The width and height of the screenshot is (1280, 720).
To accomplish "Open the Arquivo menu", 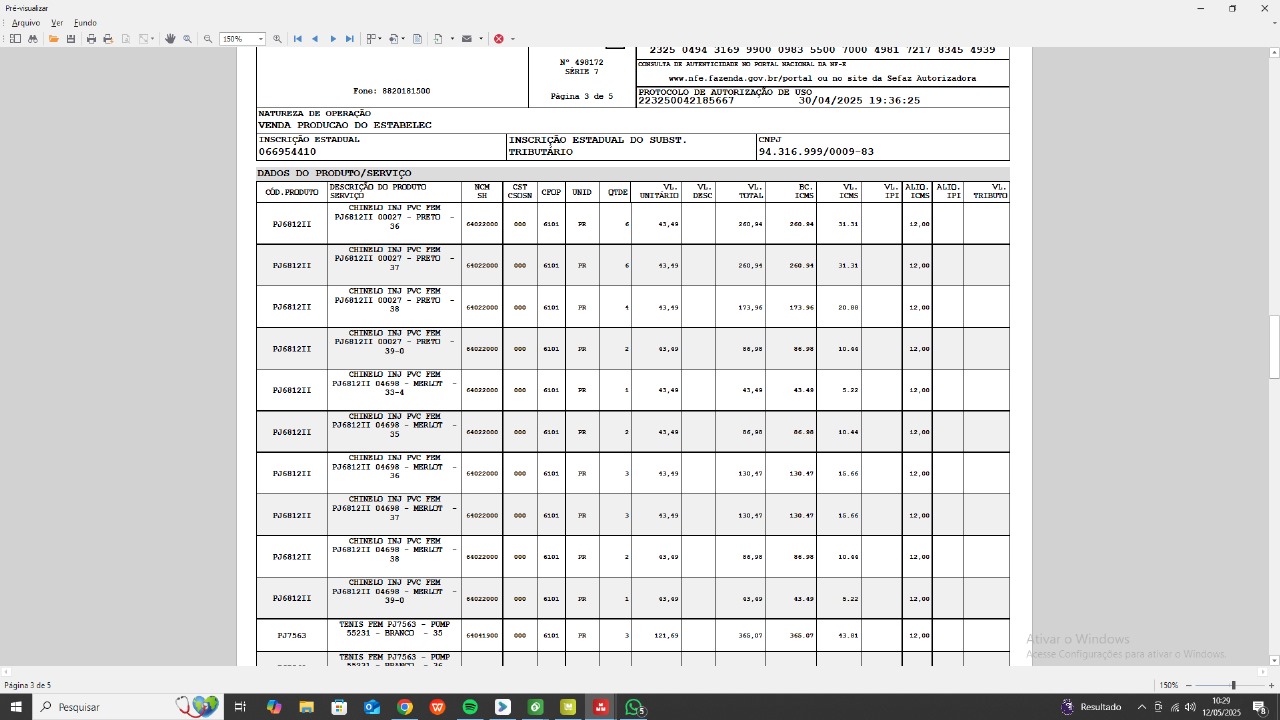I will (26, 22).
